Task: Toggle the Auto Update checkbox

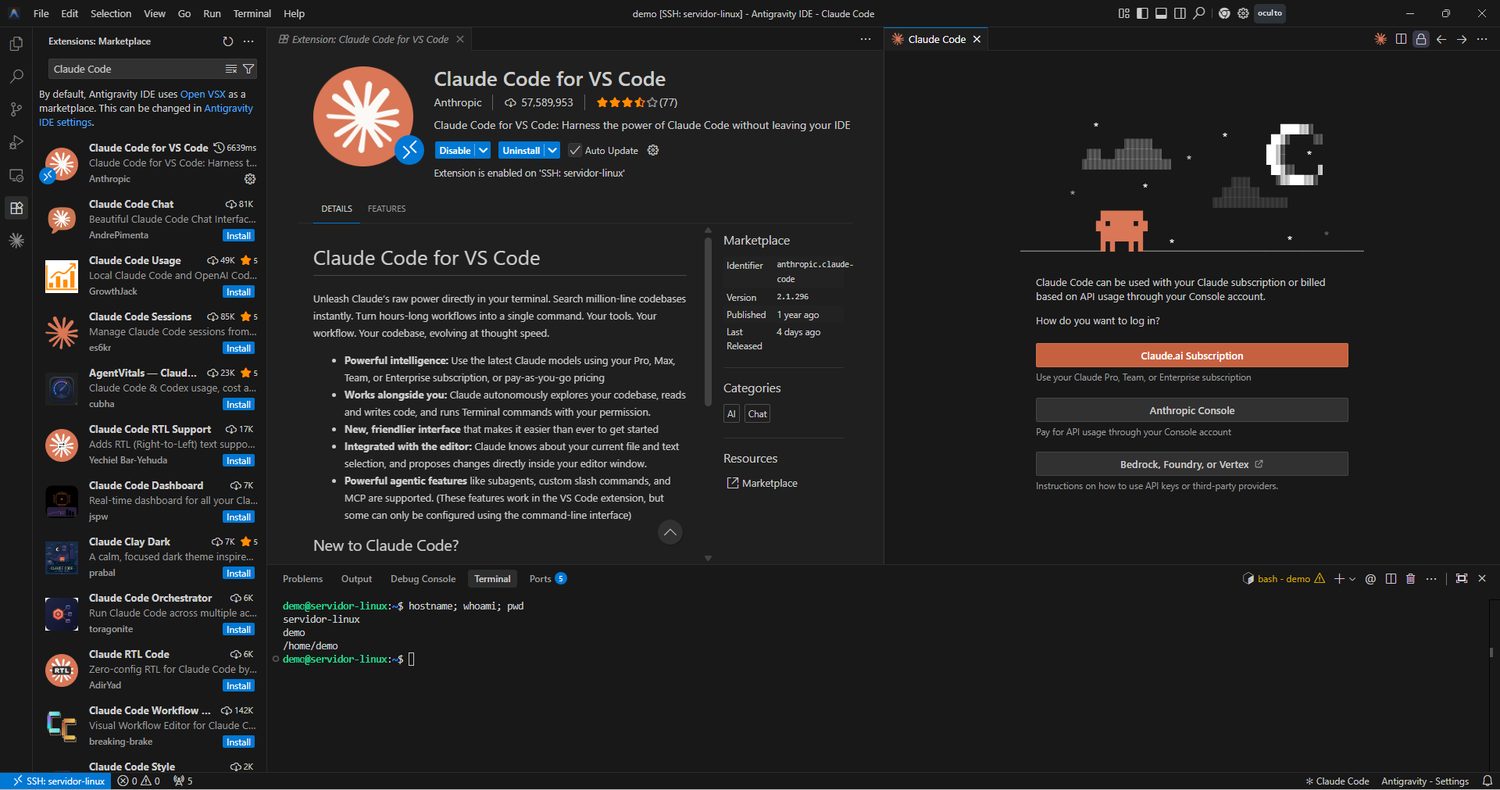Action: point(575,150)
